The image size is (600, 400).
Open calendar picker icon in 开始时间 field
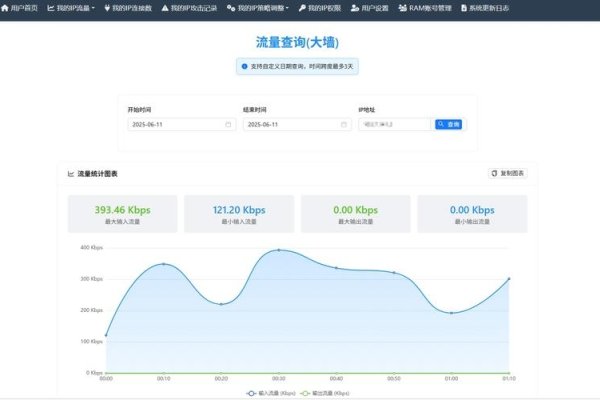(x=228, y=124)
